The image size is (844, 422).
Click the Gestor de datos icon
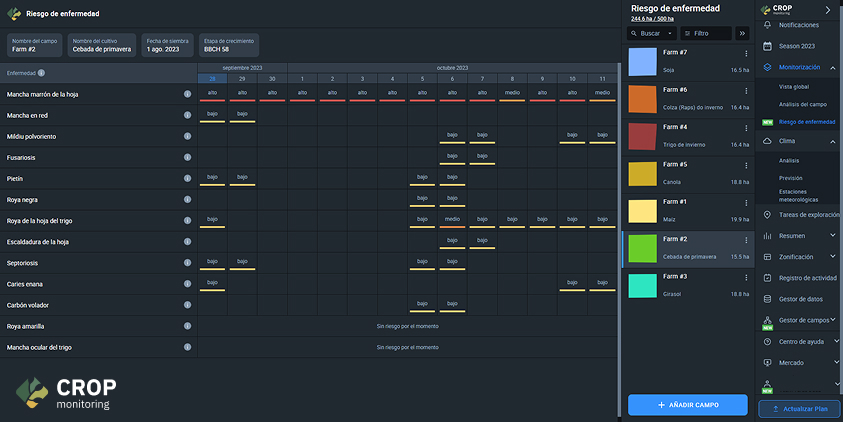click(x=768, y=299)
